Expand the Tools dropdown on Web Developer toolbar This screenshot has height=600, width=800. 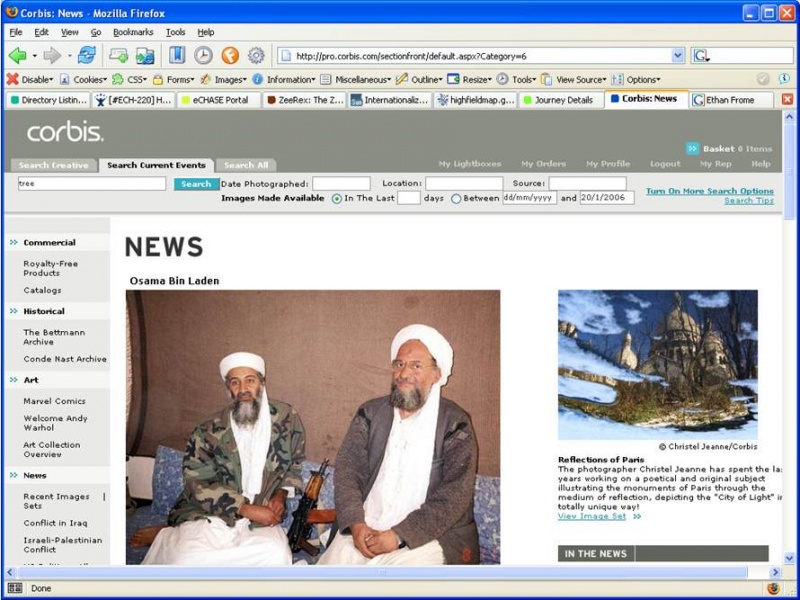tap(522, 78)
